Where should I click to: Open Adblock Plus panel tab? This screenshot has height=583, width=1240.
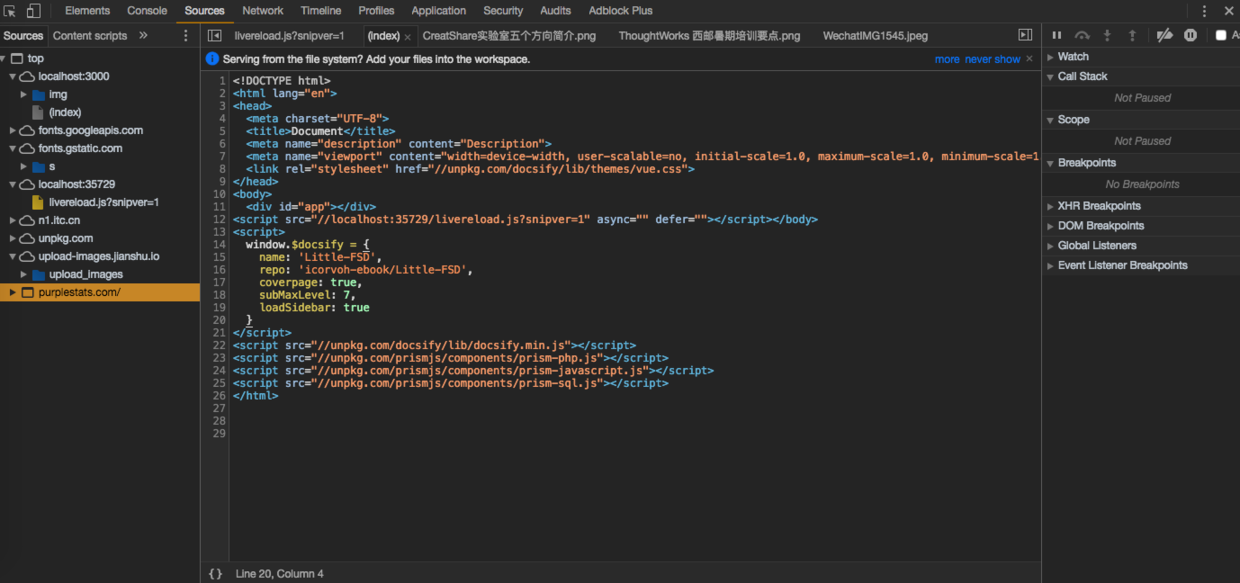[620, 11]
